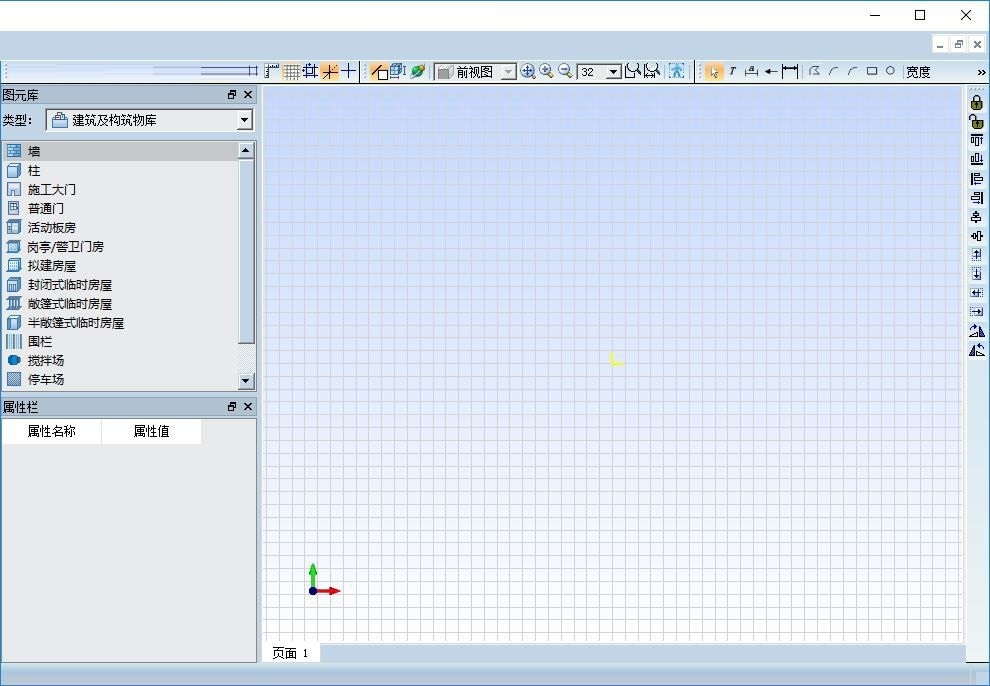
Task: Click the walk-through person icon
Action: tap(677, 71)
